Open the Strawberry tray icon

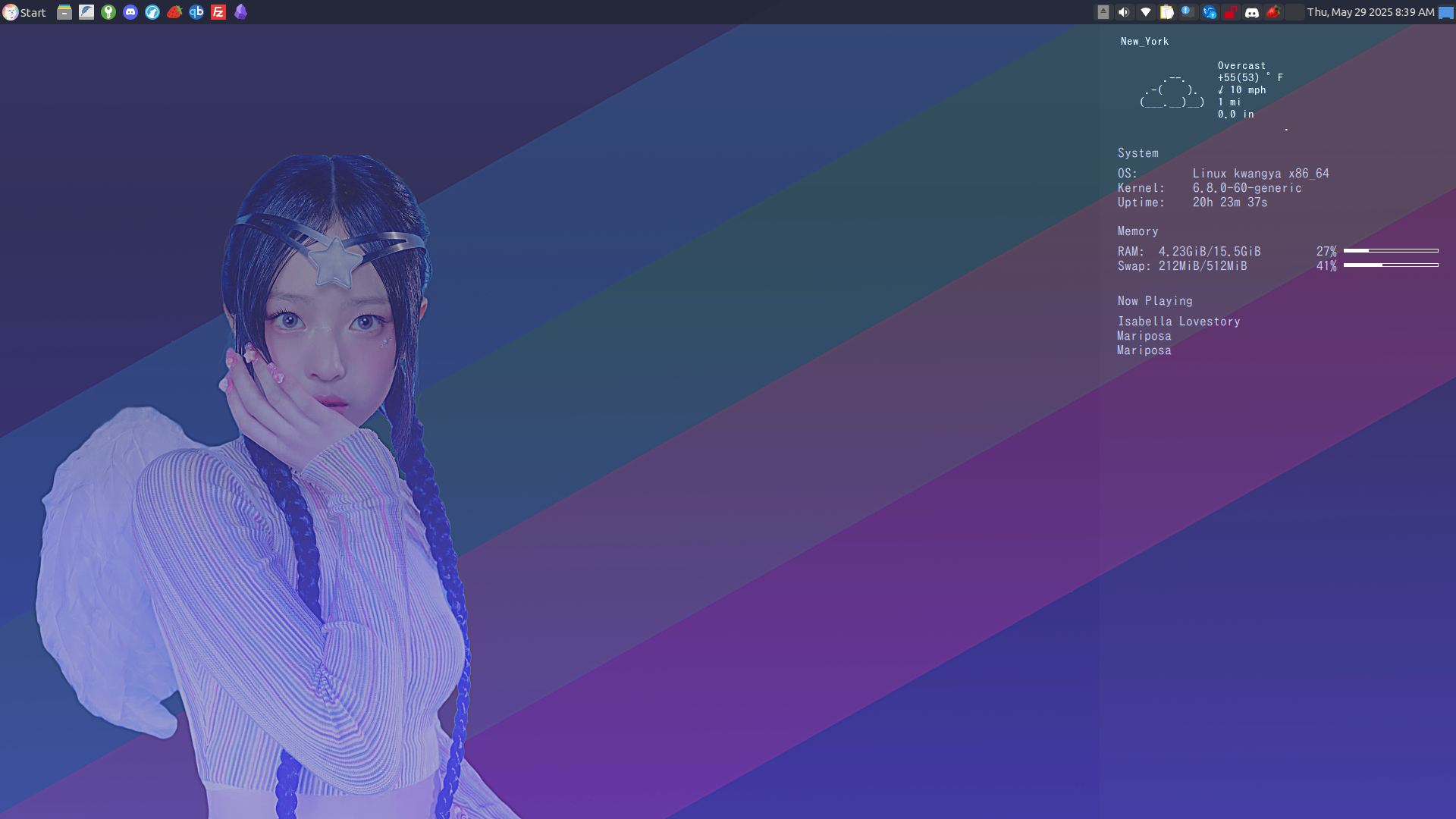pos(1273,12)
